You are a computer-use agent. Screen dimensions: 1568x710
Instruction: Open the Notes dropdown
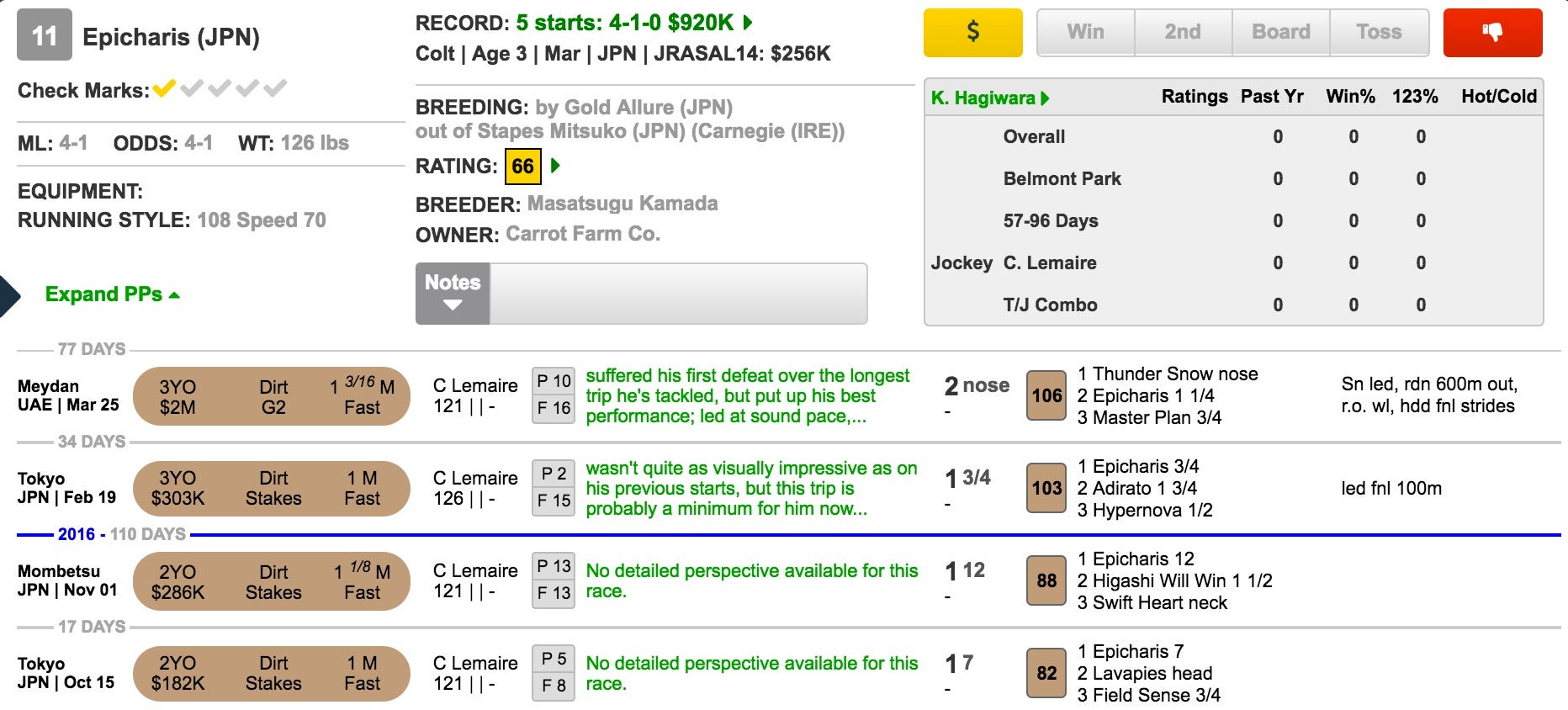click(453, 294)
